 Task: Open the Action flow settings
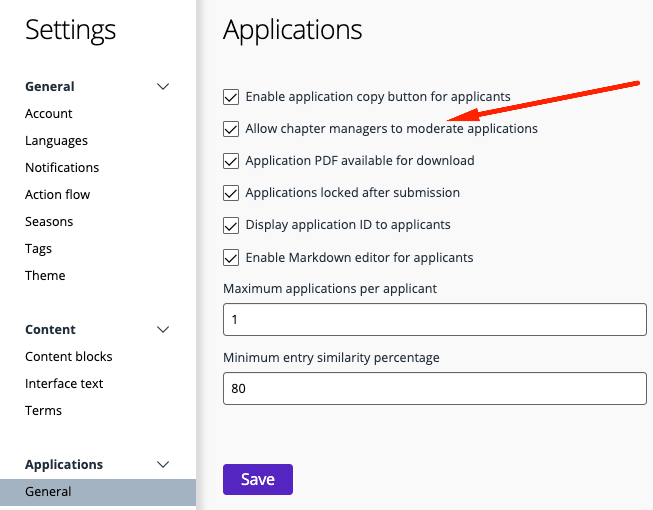(57, 195)
